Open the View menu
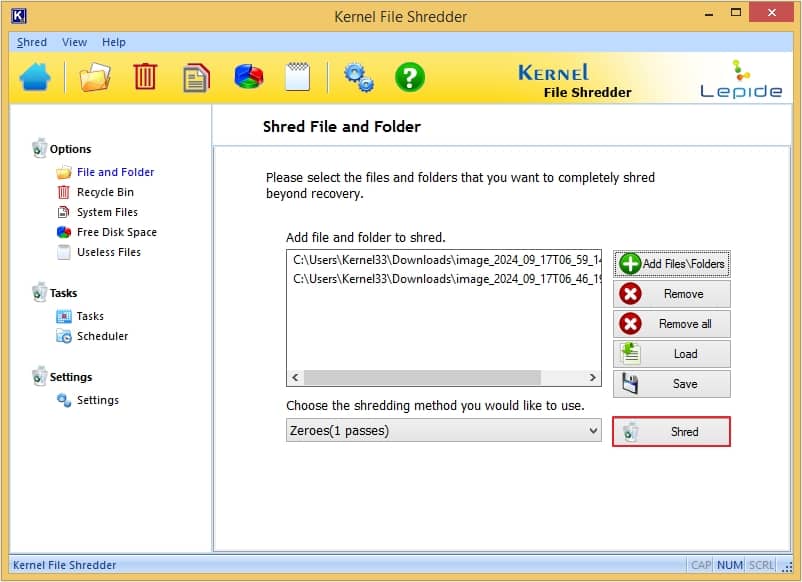Viewport: 802px width, 582px height. click(74, 42)
